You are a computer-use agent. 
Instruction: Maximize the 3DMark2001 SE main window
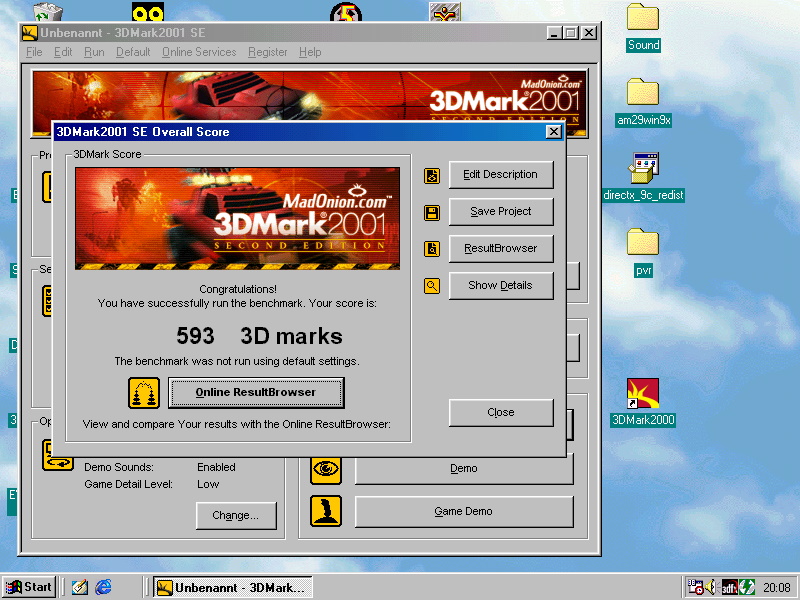570,33
